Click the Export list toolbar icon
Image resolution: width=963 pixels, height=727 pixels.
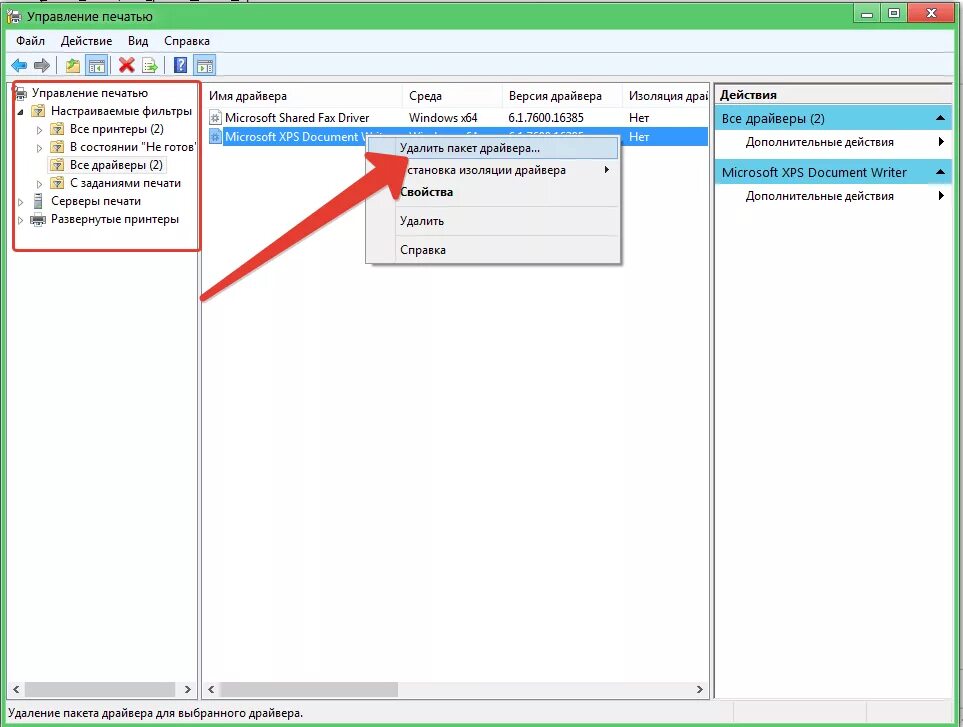coord(150,65)
